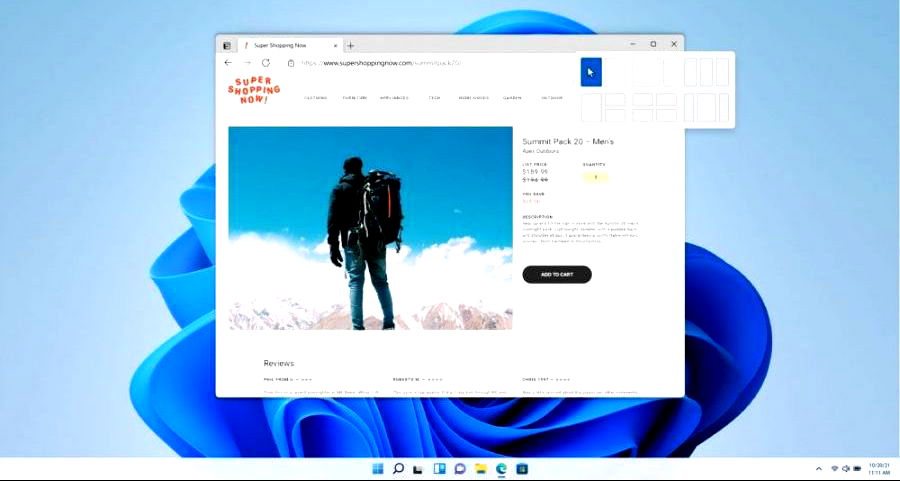
Task: Snap to middle column of three-equal-column layout
Action: tap(707, 72)
